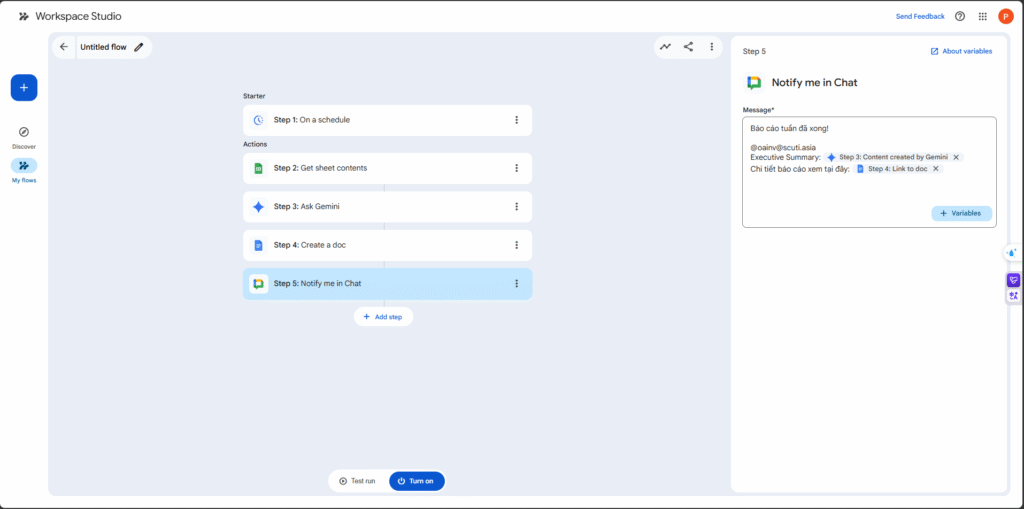1024x509 pixels.
Task: Open the Google apps grid icon
Action: pyautogui.click(x=982, y=16)
